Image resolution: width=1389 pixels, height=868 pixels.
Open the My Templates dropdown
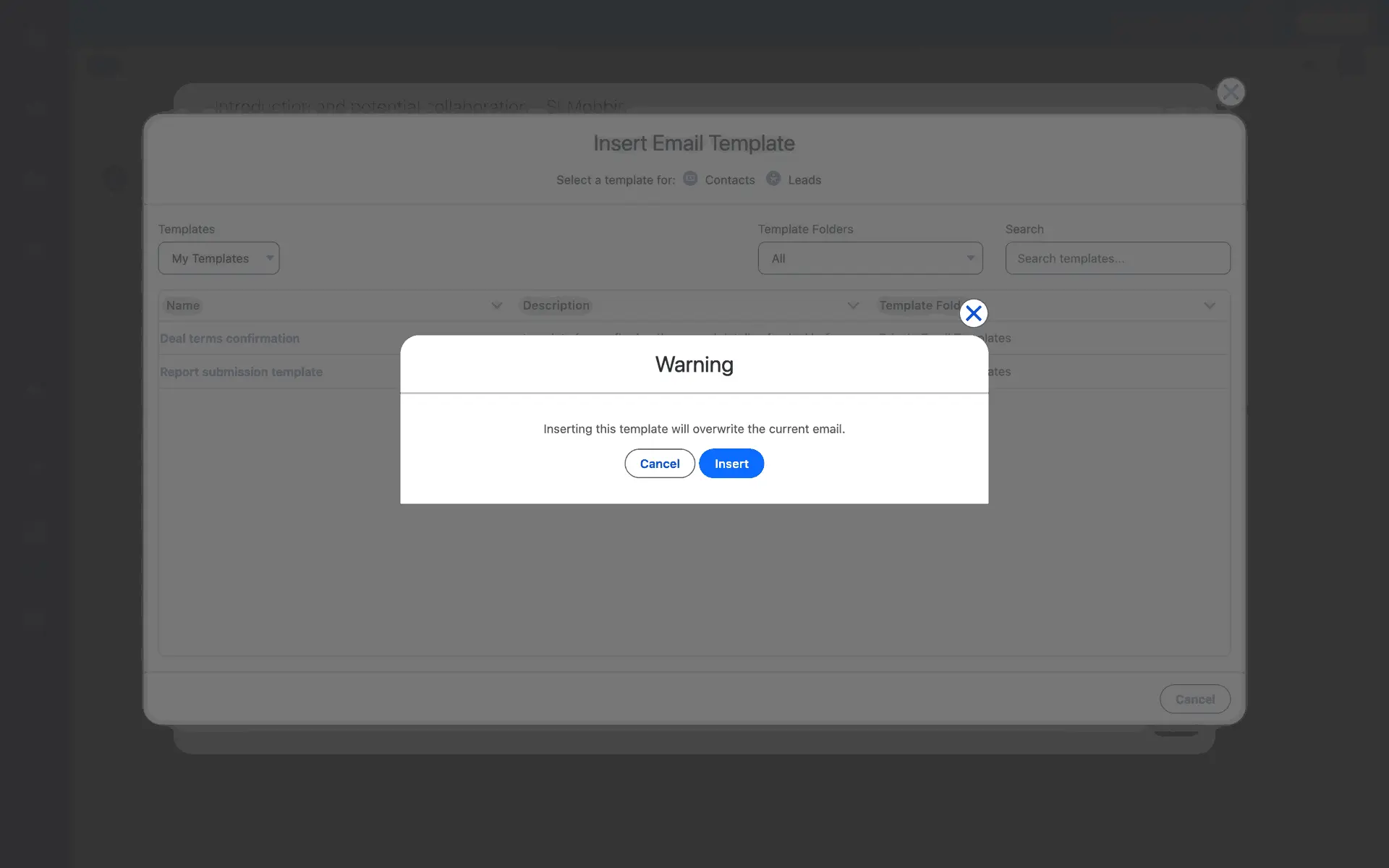click(218, 258)
